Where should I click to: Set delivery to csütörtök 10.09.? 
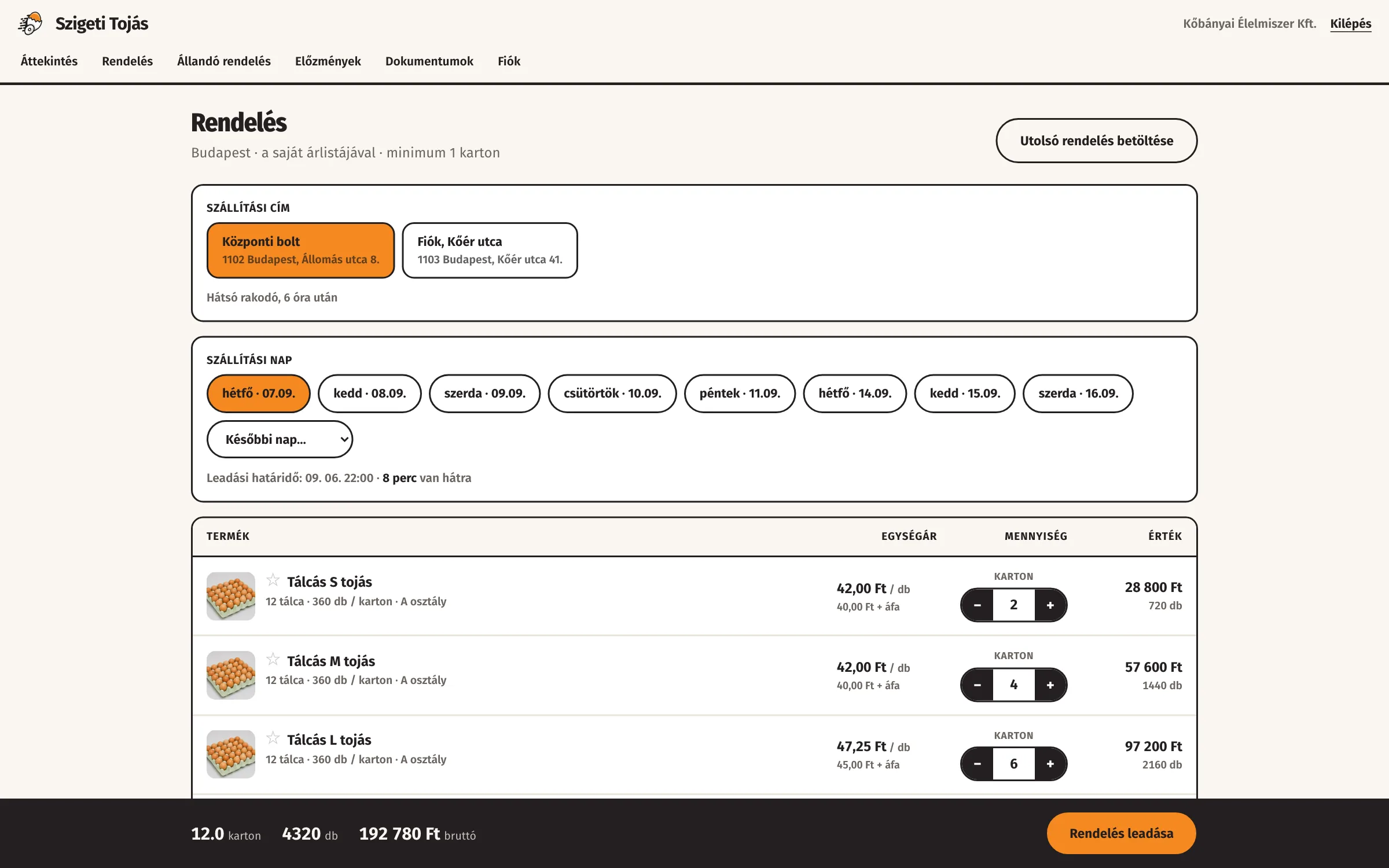[612, 393]
